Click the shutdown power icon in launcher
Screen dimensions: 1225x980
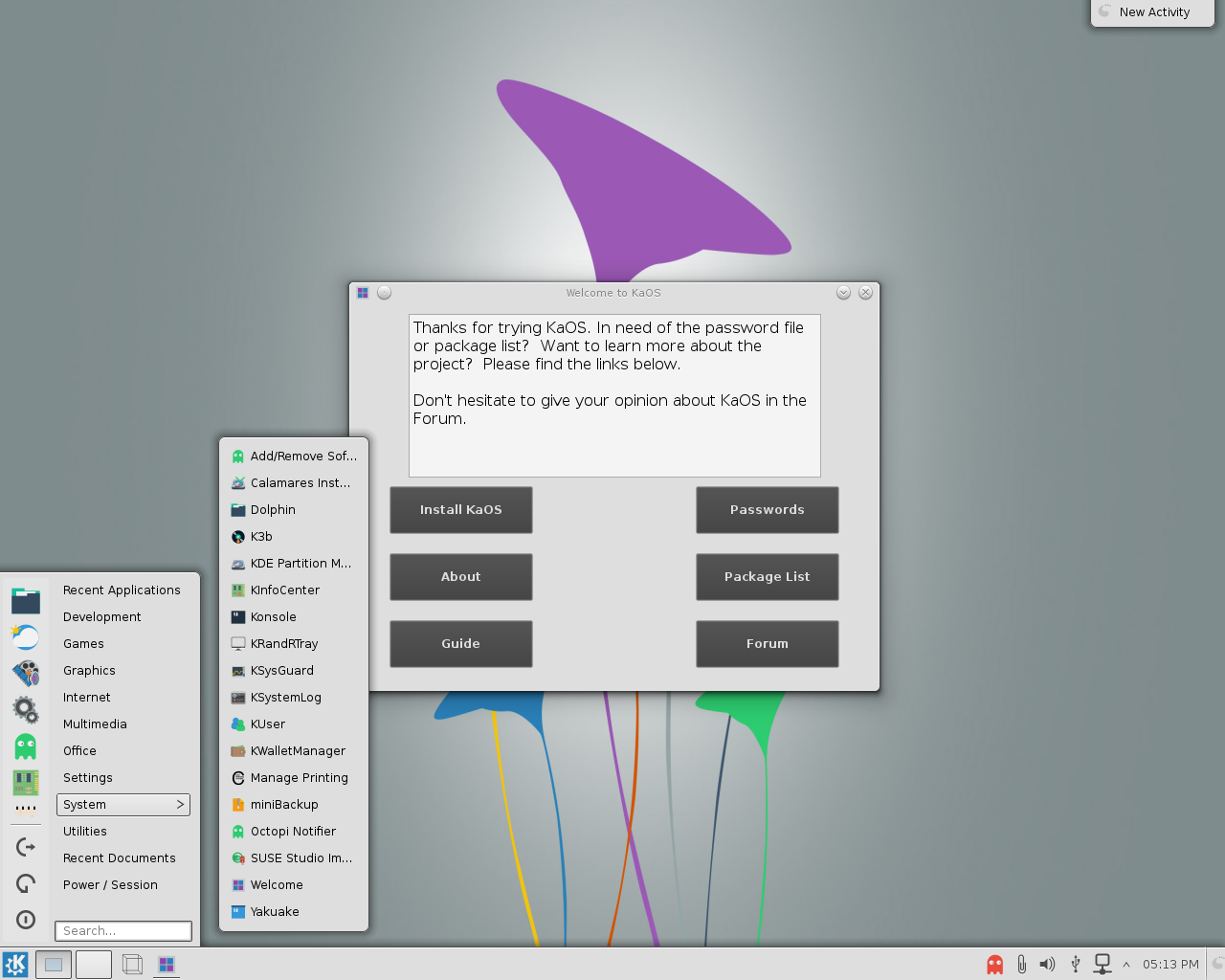tap(26, 920)
